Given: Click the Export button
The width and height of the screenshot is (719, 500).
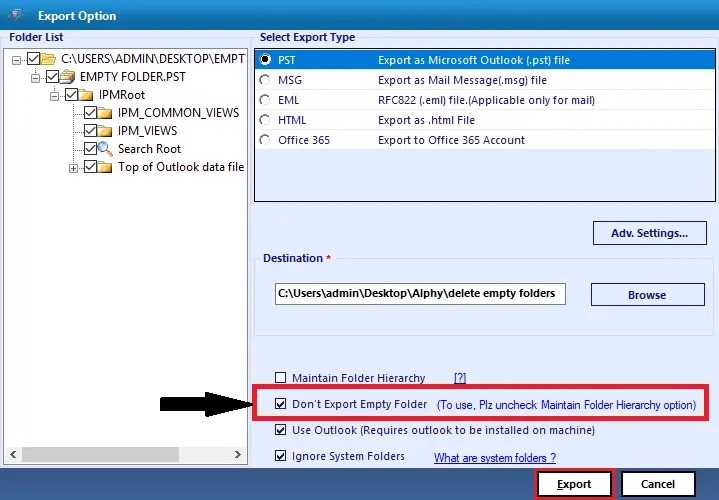Looking at the screenshot, I should pos(574,484).
